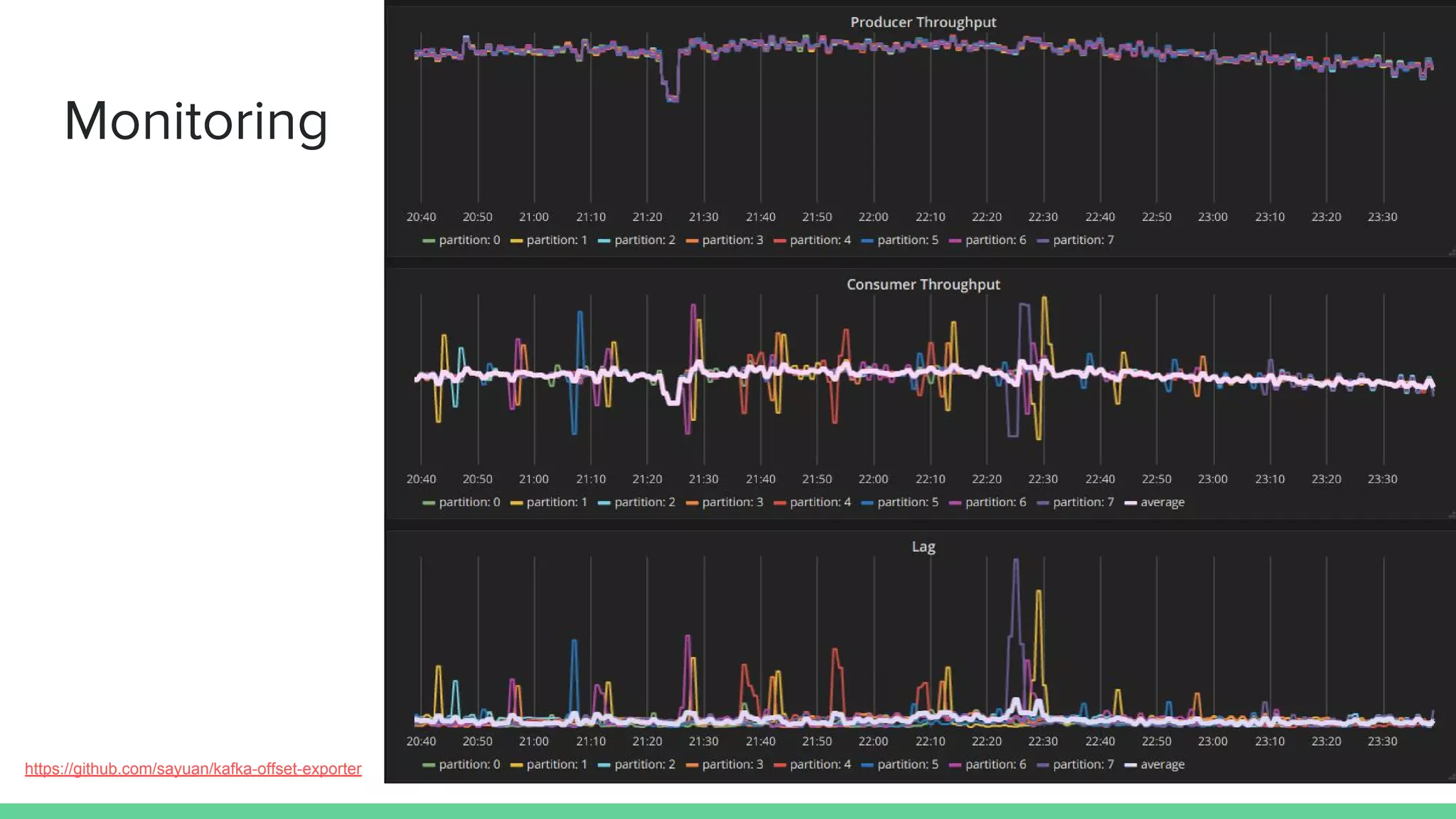Viewport: 1456px width, 819px height.
Task: Click the 22:30 time label on Lag chart
Action: (x=1042, y=742)
